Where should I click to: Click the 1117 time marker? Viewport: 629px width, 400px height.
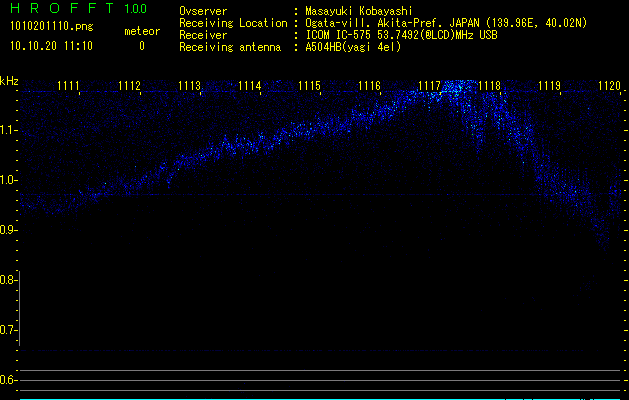(x=429, y=86)
